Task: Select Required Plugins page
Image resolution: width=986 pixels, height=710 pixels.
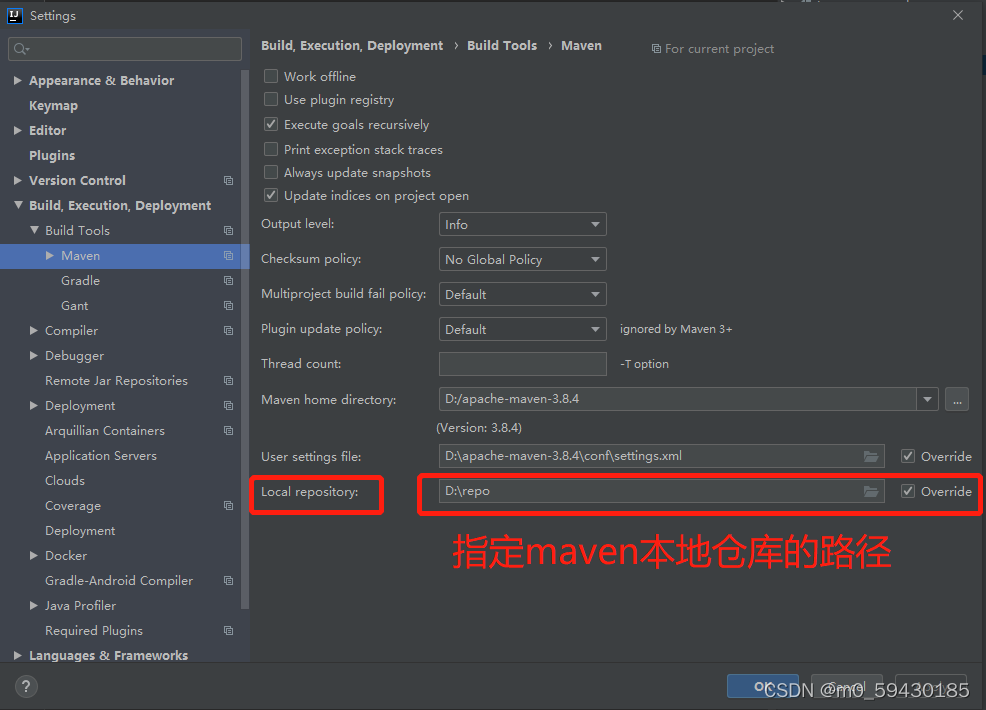Action: click(94, 631)
